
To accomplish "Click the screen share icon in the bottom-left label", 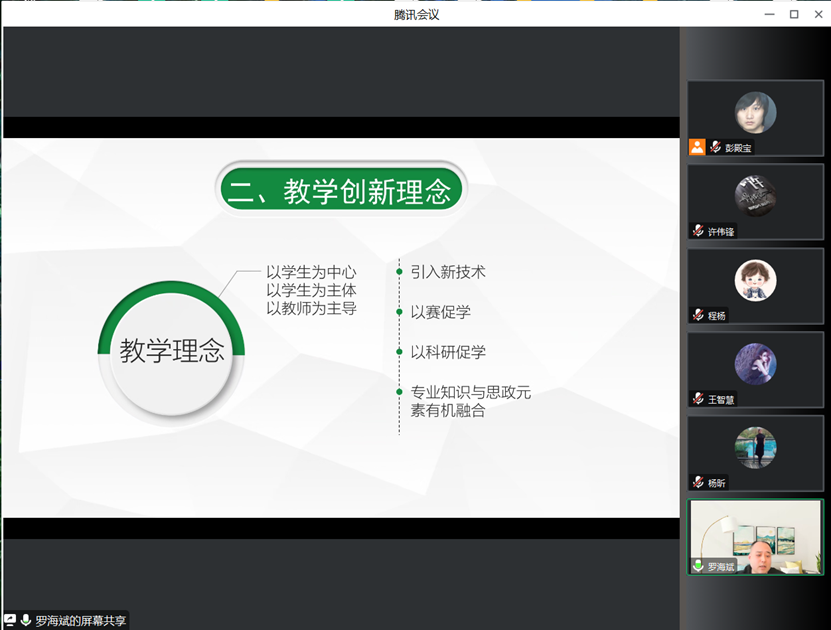I will tap(10, 620).
